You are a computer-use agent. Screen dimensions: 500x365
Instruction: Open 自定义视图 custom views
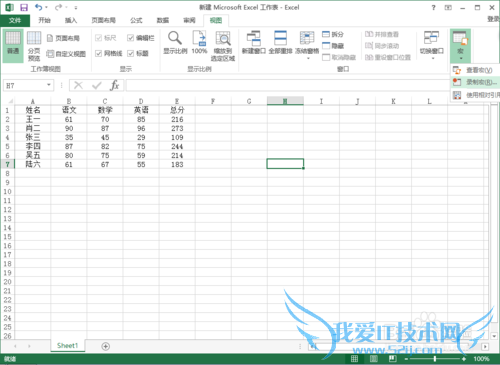[66, 54]
